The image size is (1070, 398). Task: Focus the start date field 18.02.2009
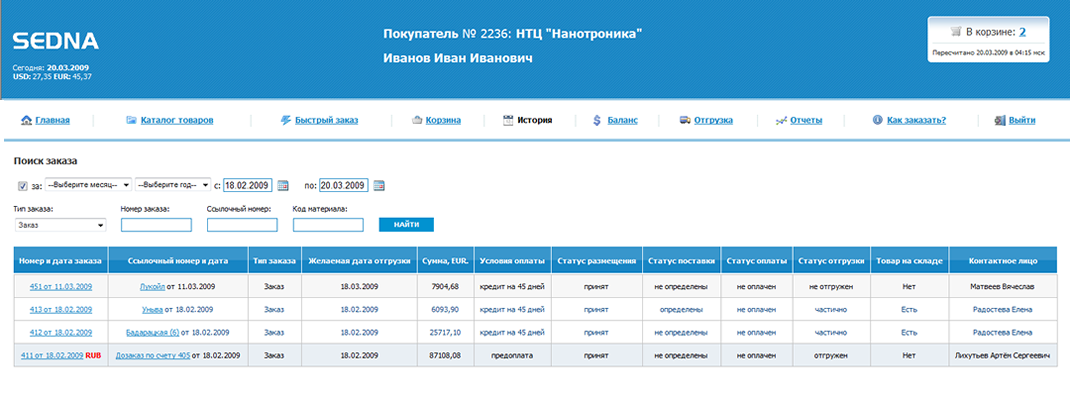[x=248, y=185]
